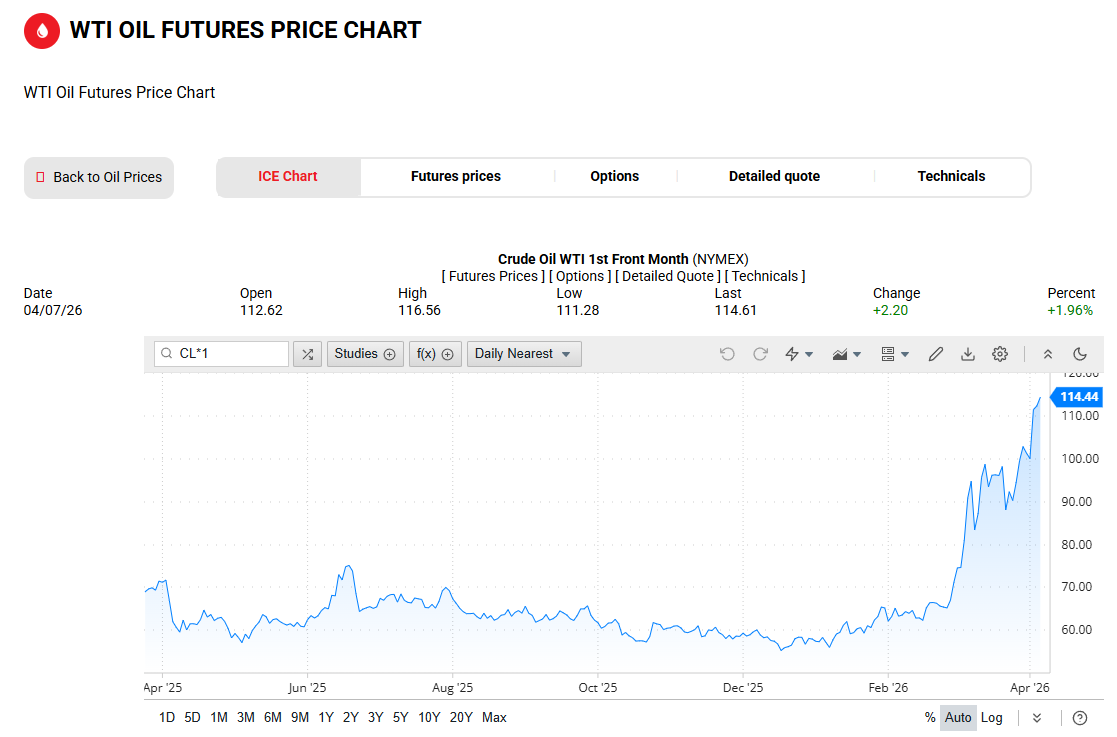Open the Technicals tab
Image resolution: width=1117 pixels, height=737 pixels.
(951, 177)
